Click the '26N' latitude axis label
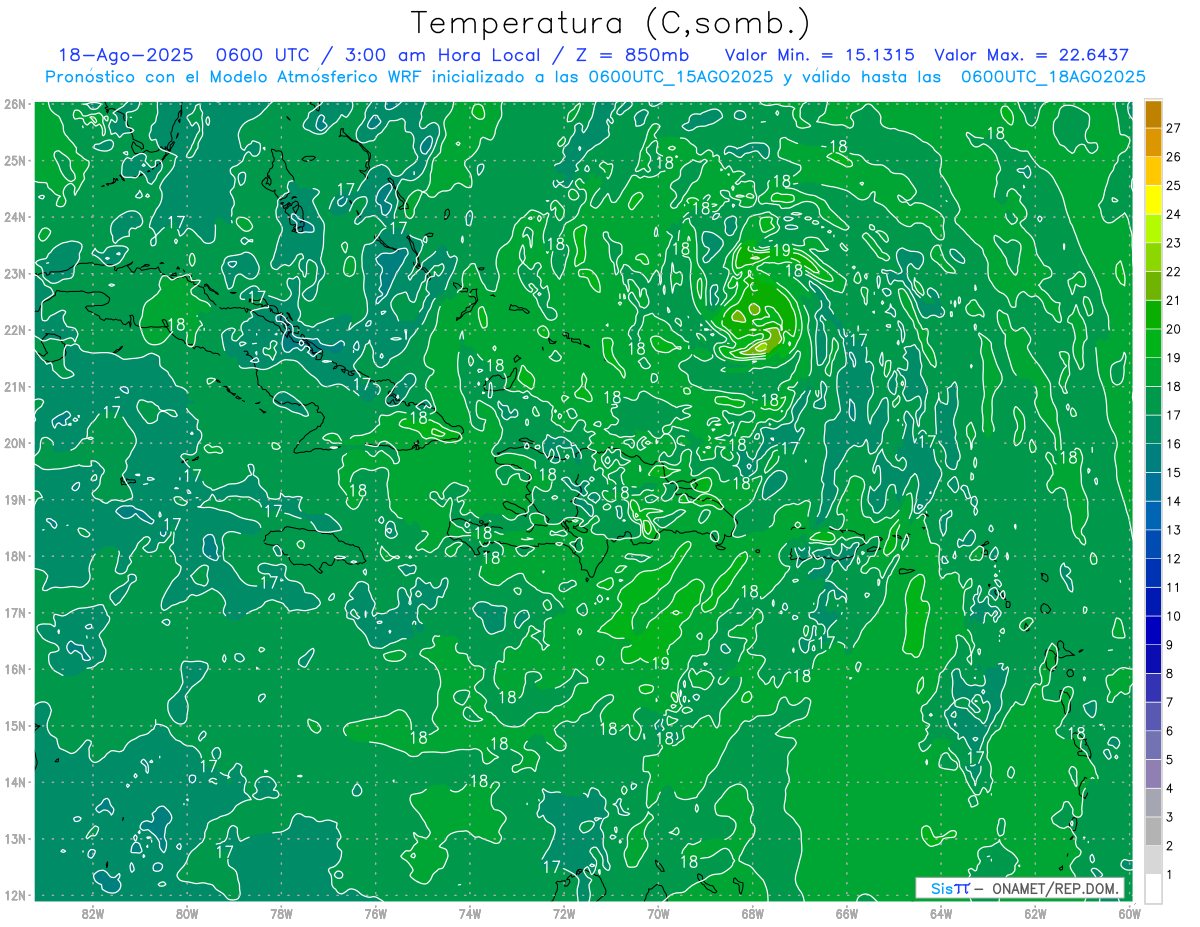The width and height of the screenshot is (1200, 927). click(x=15, y=104)
